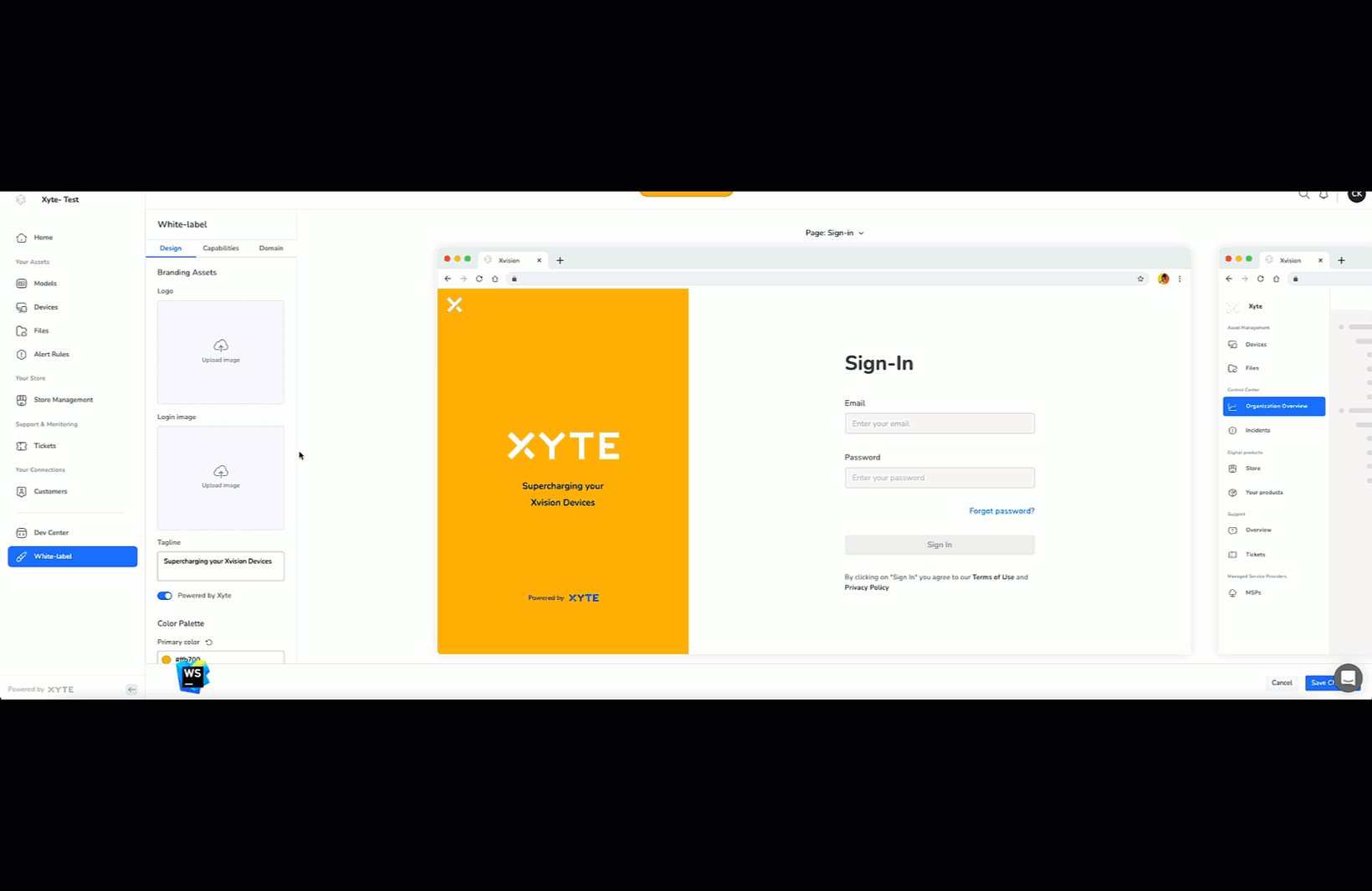Click the Home icon in the main sidebar
The image size is (1372, 891).
click(x=22, y=238)
